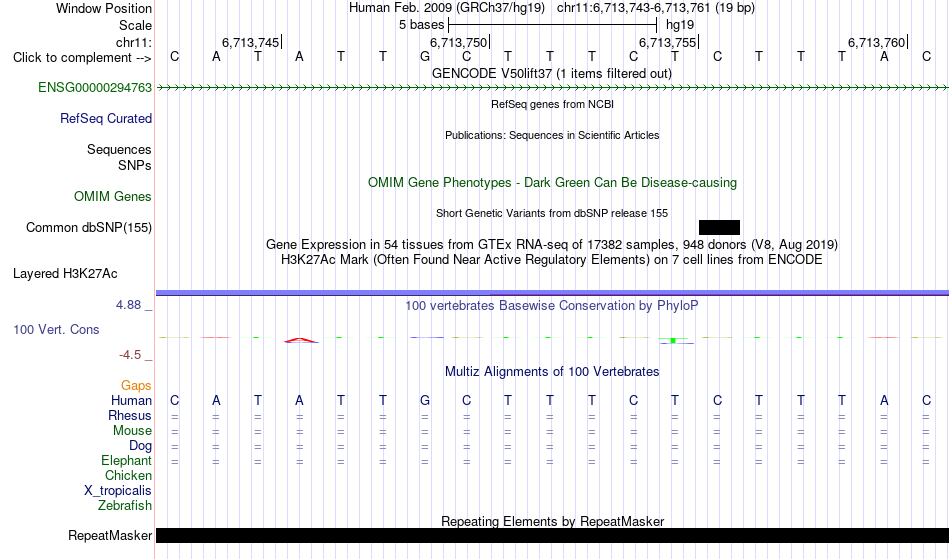The width and height of the screenshot is (950, 559).
Task: Open the RefSeq Curated track label
Action: click(x=105, y=119)
